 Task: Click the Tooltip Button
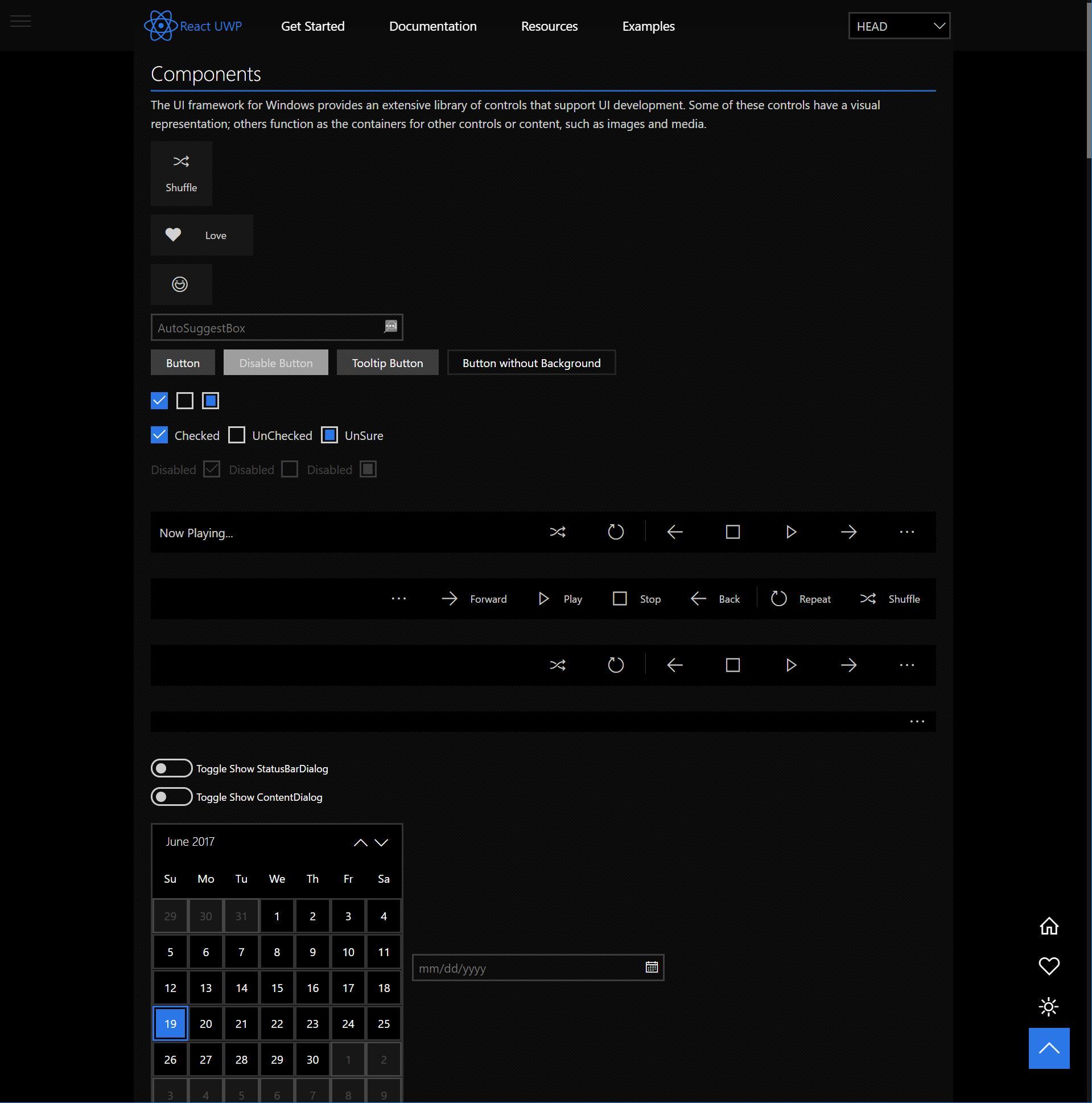(387, 363)
